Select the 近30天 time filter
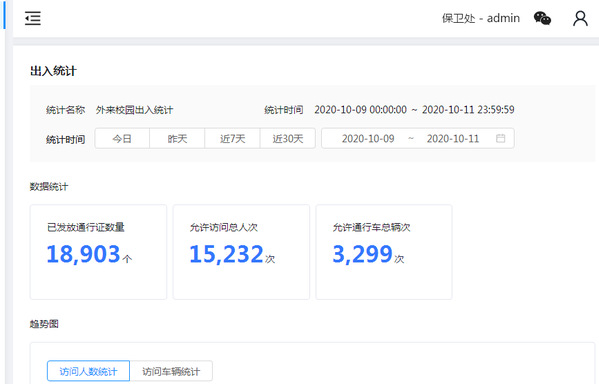The height and width of the screenshot is (384, 599). (x=288, y=138)
